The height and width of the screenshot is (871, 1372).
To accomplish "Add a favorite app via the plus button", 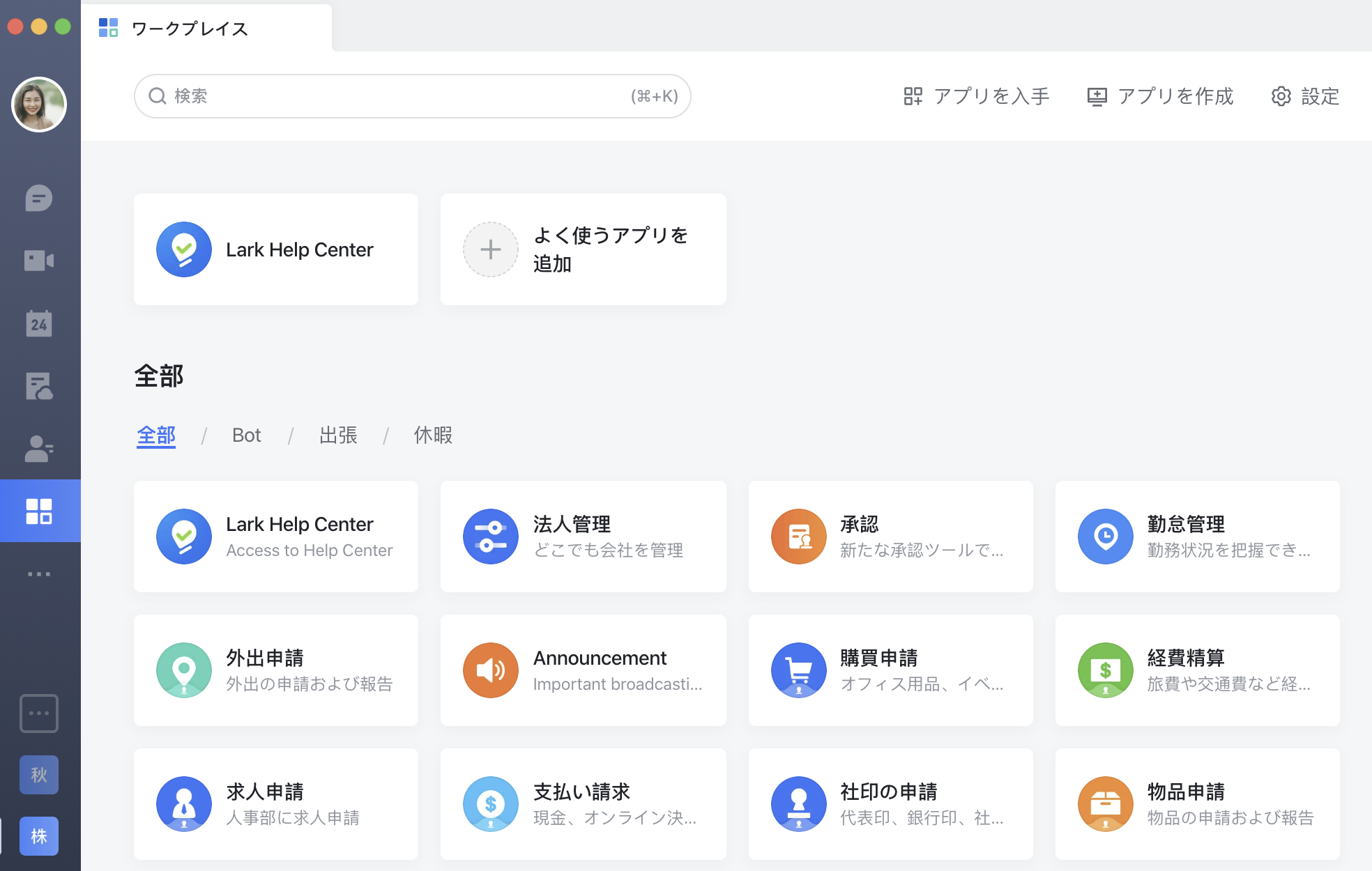I will pyautogui.click(x=491, y=249).
